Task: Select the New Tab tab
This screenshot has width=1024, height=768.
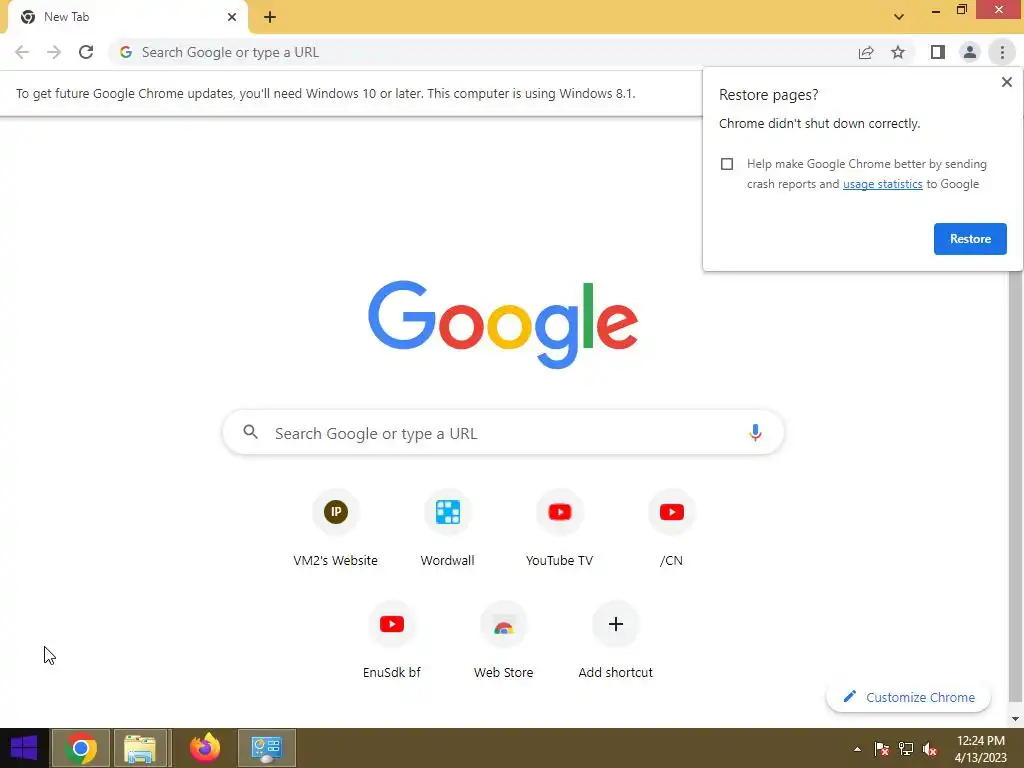Action: tap(127, 17)
